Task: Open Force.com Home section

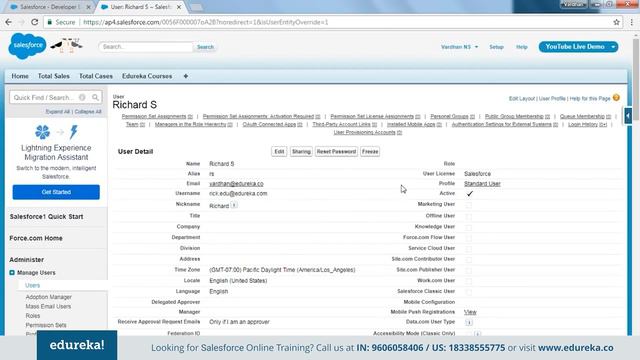Action: 36,238
